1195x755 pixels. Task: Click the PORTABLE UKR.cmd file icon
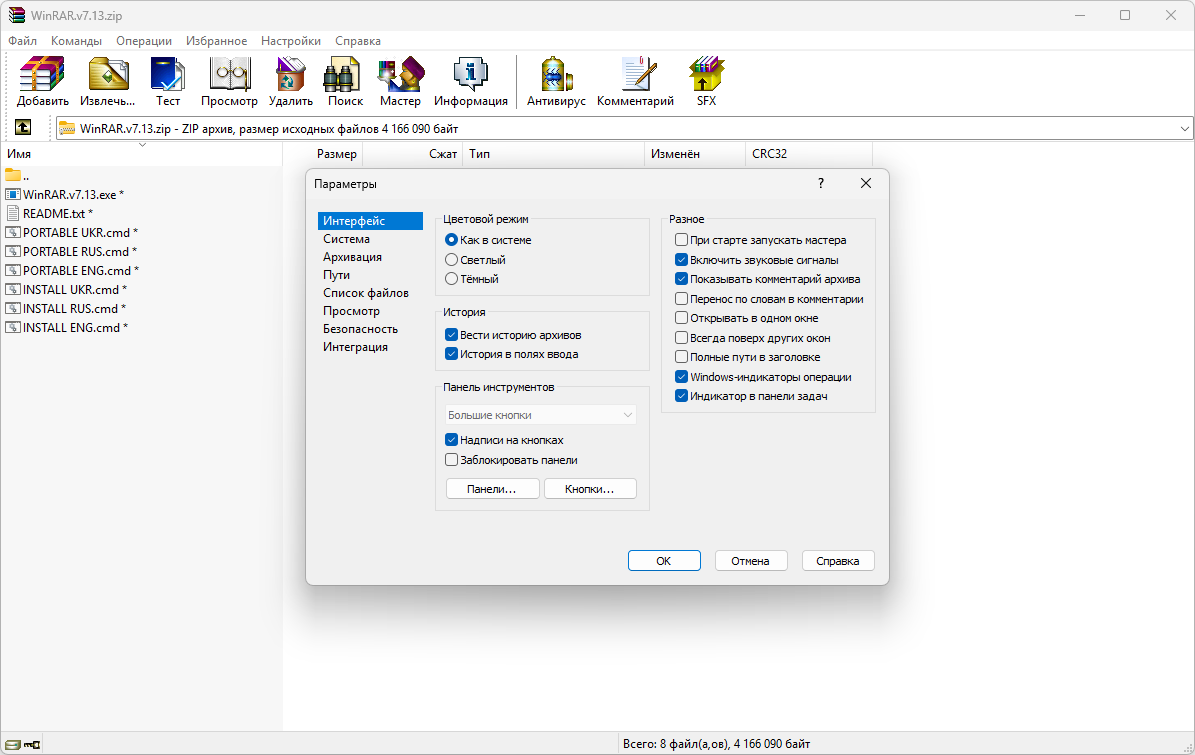click(12, 232)
